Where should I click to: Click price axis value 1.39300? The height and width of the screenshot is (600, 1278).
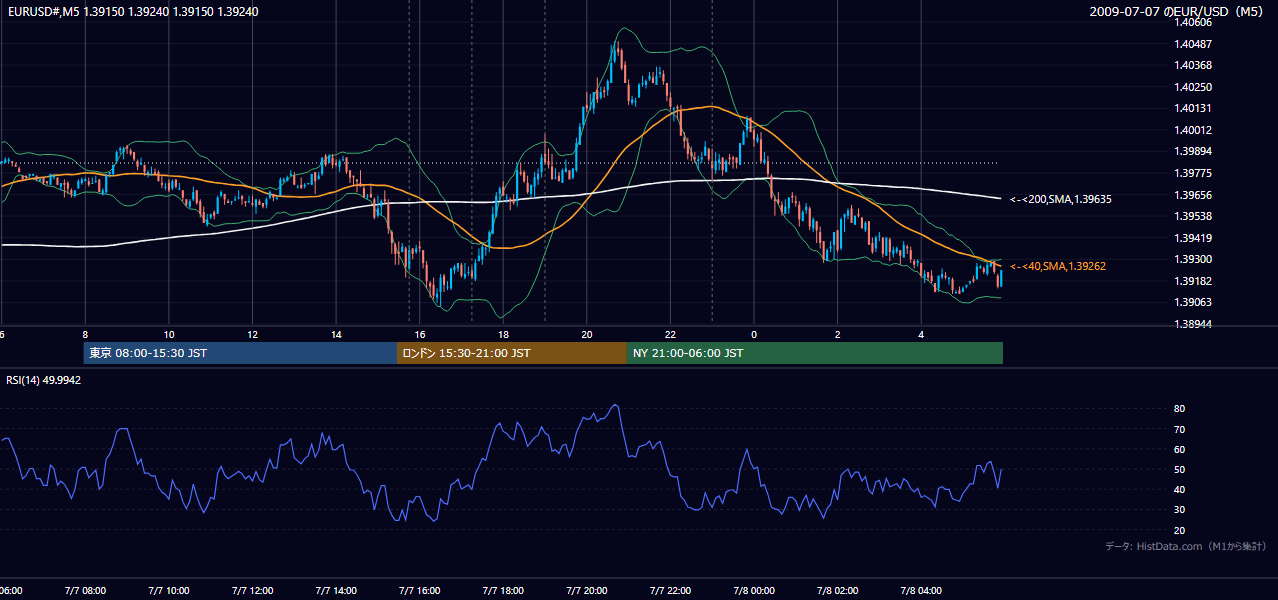1192,259
